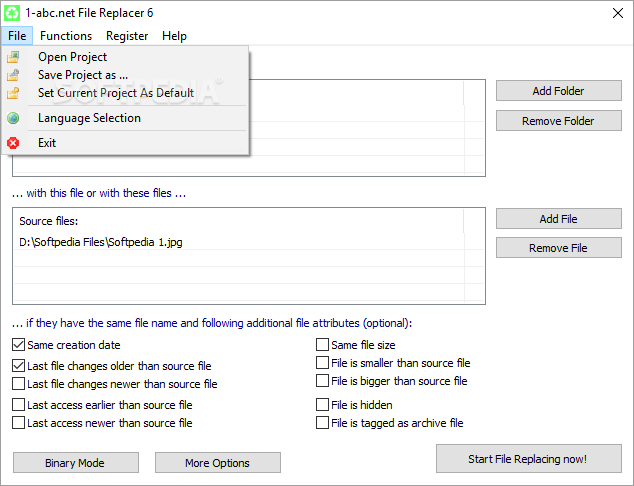Click the red Exit icon

[13, 143]
